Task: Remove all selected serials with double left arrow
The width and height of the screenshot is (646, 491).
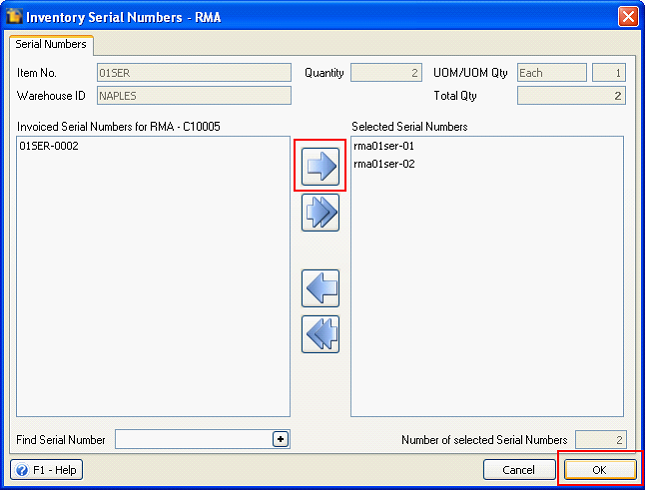Action: [x=320, y=334]
